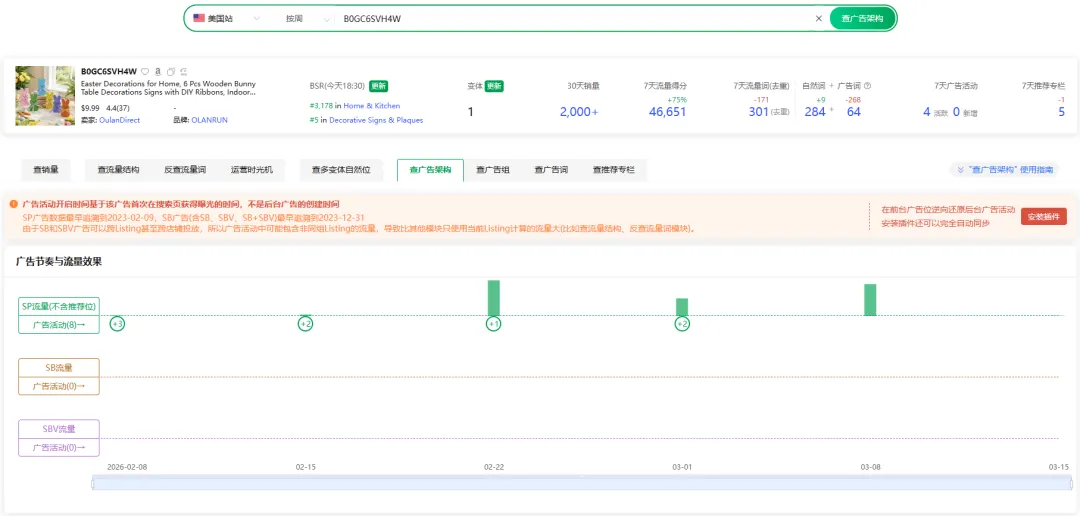Screen dimensions: 1080x516
Task: Open the 按周 time period dropdown
Action: [303, 18]
